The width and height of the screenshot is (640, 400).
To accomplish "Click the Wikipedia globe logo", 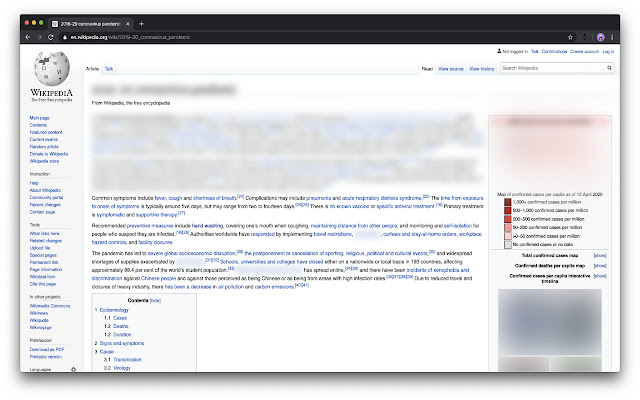I will coord(50,69).
